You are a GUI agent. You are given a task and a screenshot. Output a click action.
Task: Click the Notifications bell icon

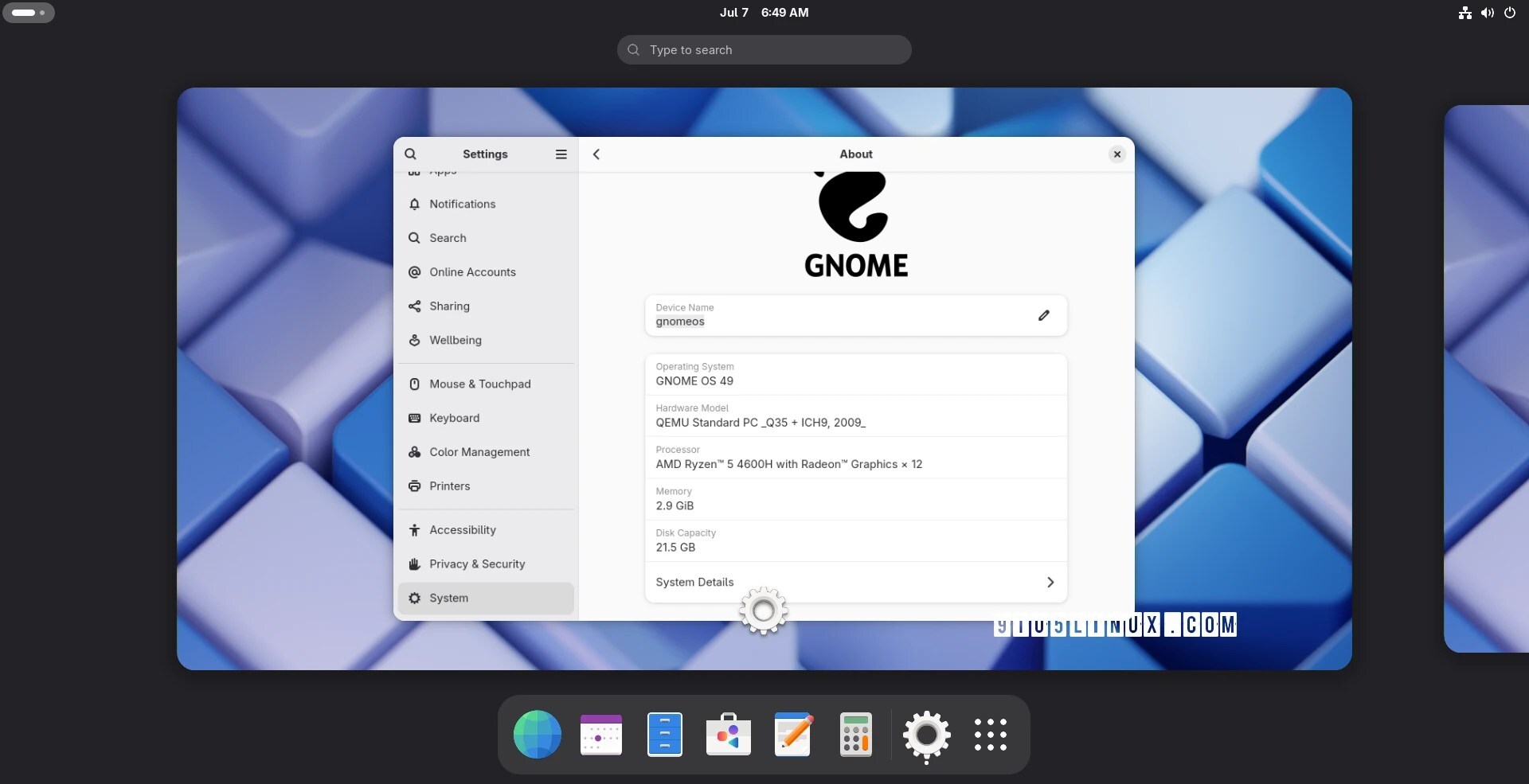point(414,205)
